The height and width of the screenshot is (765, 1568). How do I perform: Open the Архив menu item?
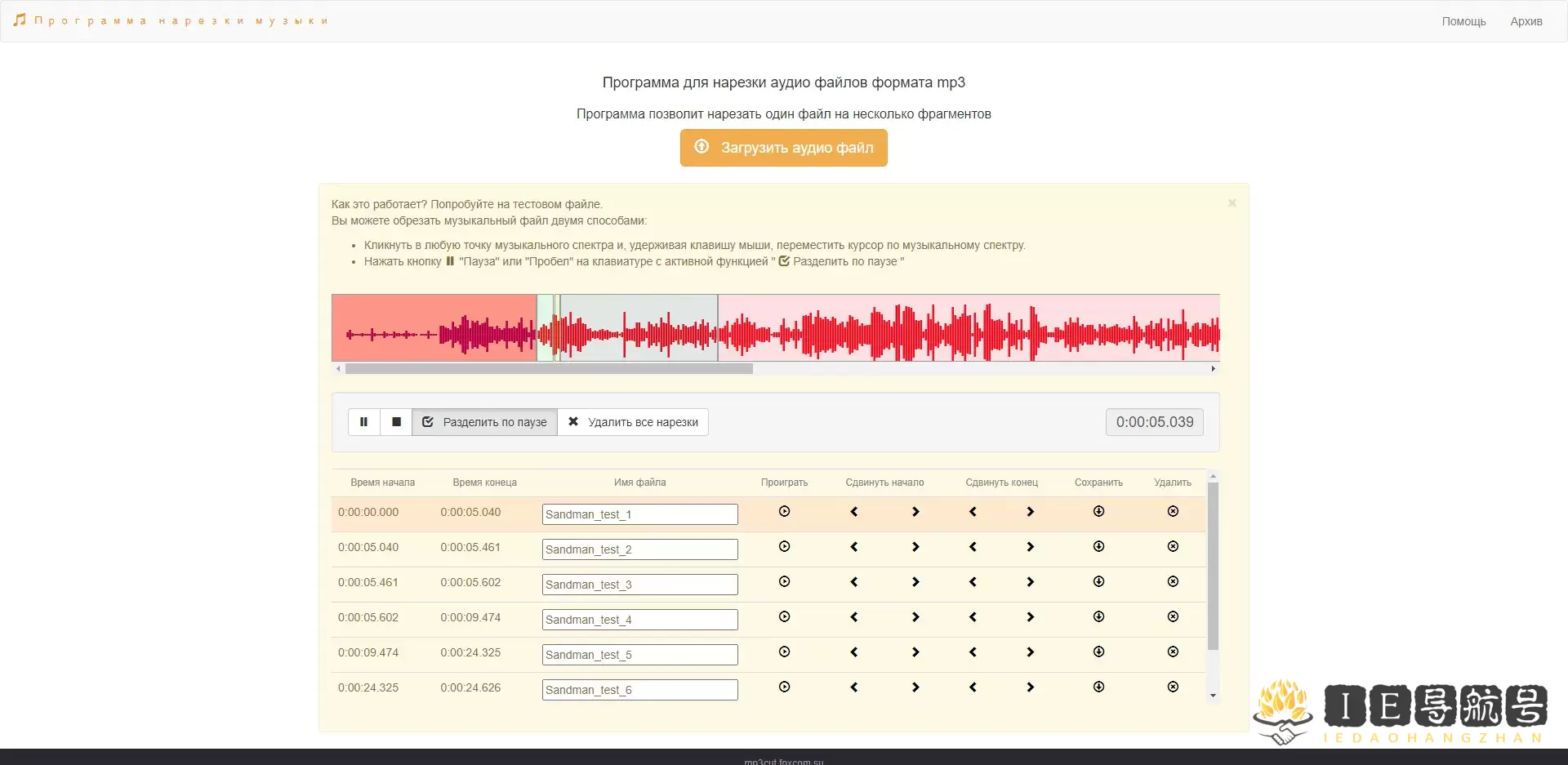pos(1526,21)
